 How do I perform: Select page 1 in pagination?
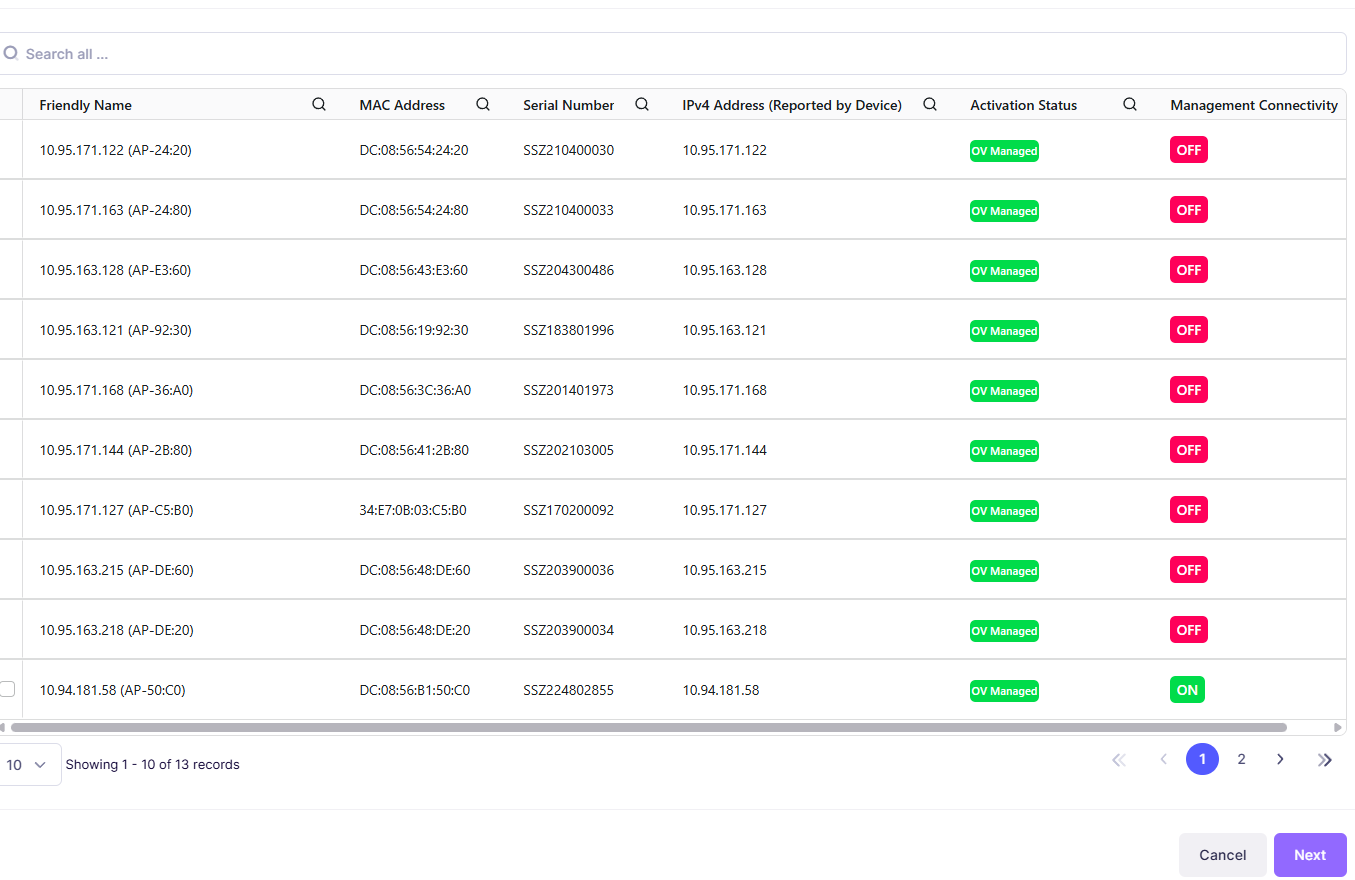[1202, 759]
